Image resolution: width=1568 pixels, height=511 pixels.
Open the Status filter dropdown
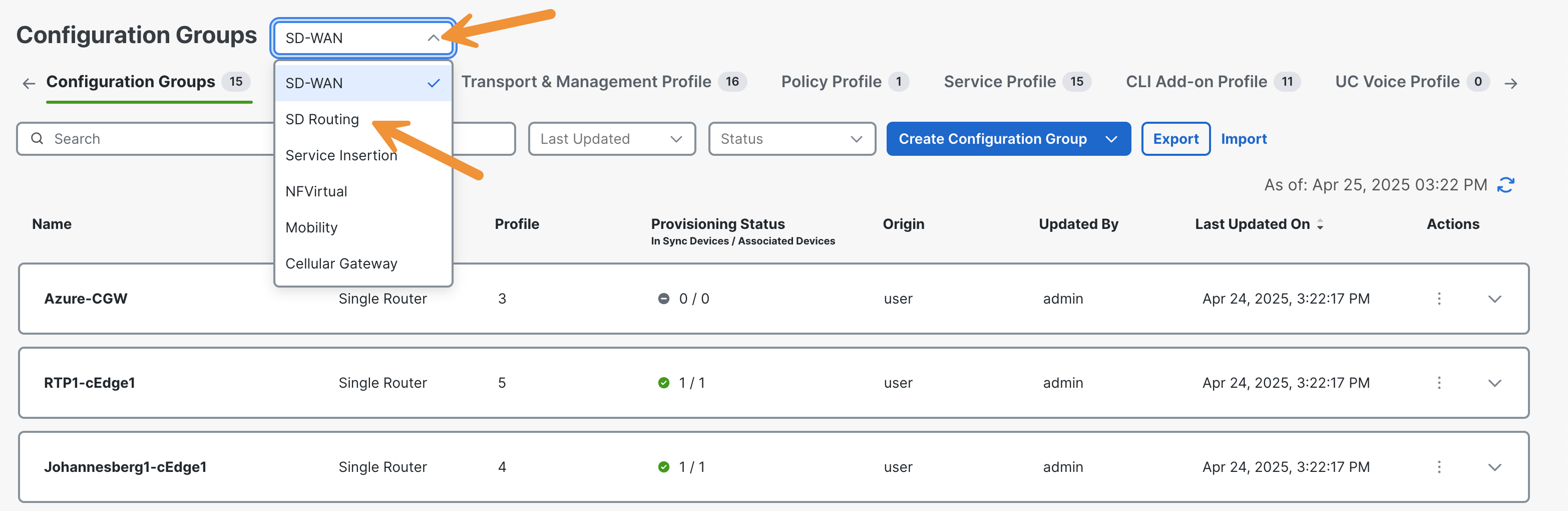792,139
